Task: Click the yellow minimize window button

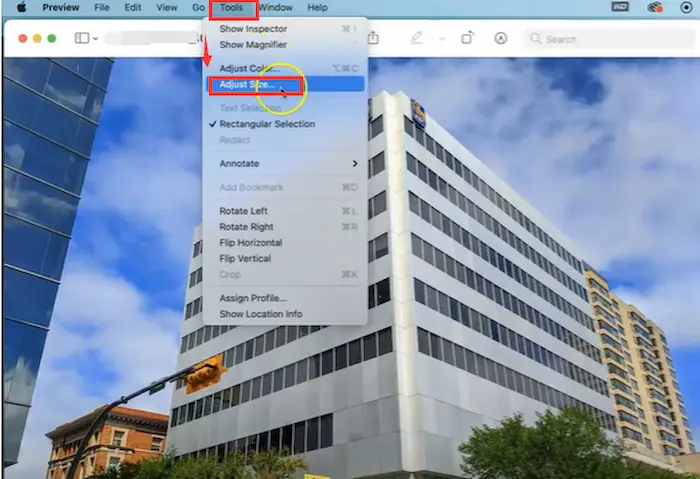Action: (x=37, y=38)
